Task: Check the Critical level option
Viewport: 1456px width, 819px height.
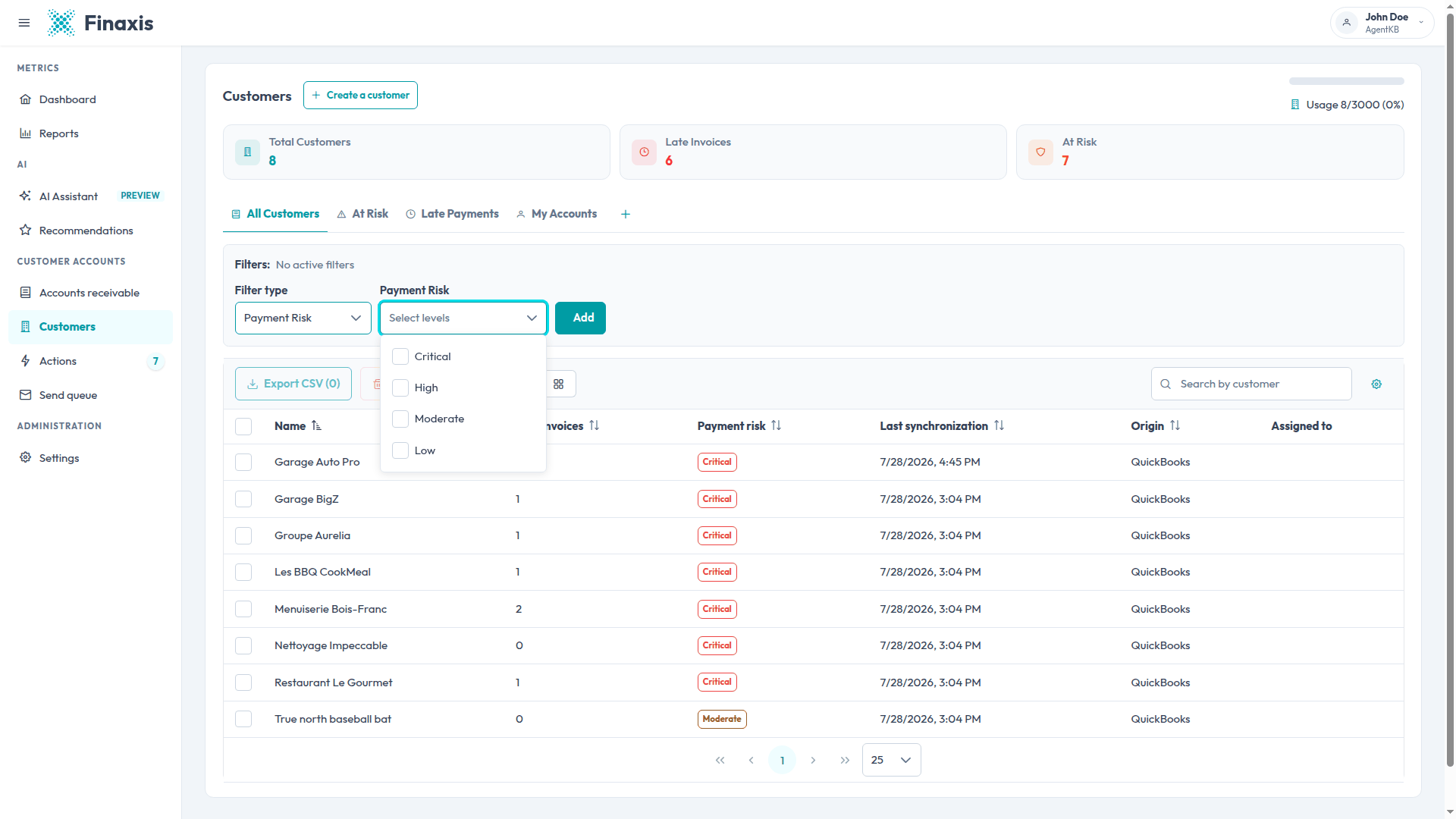Action: point(400,356)
